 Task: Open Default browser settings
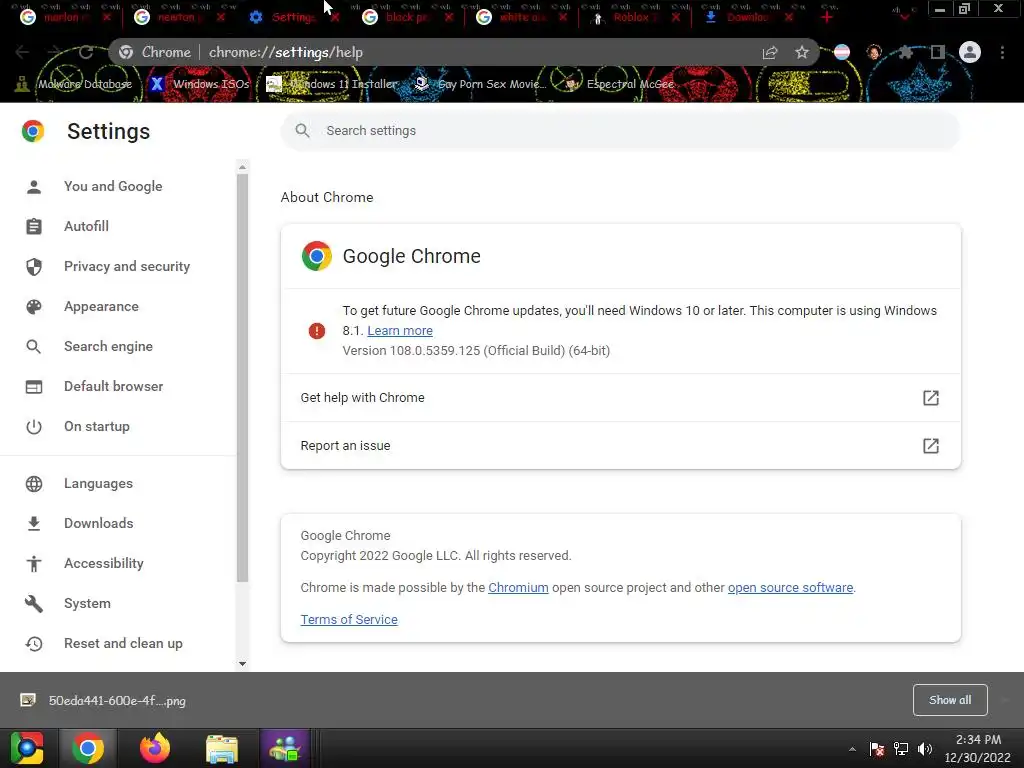pos(114,386)
